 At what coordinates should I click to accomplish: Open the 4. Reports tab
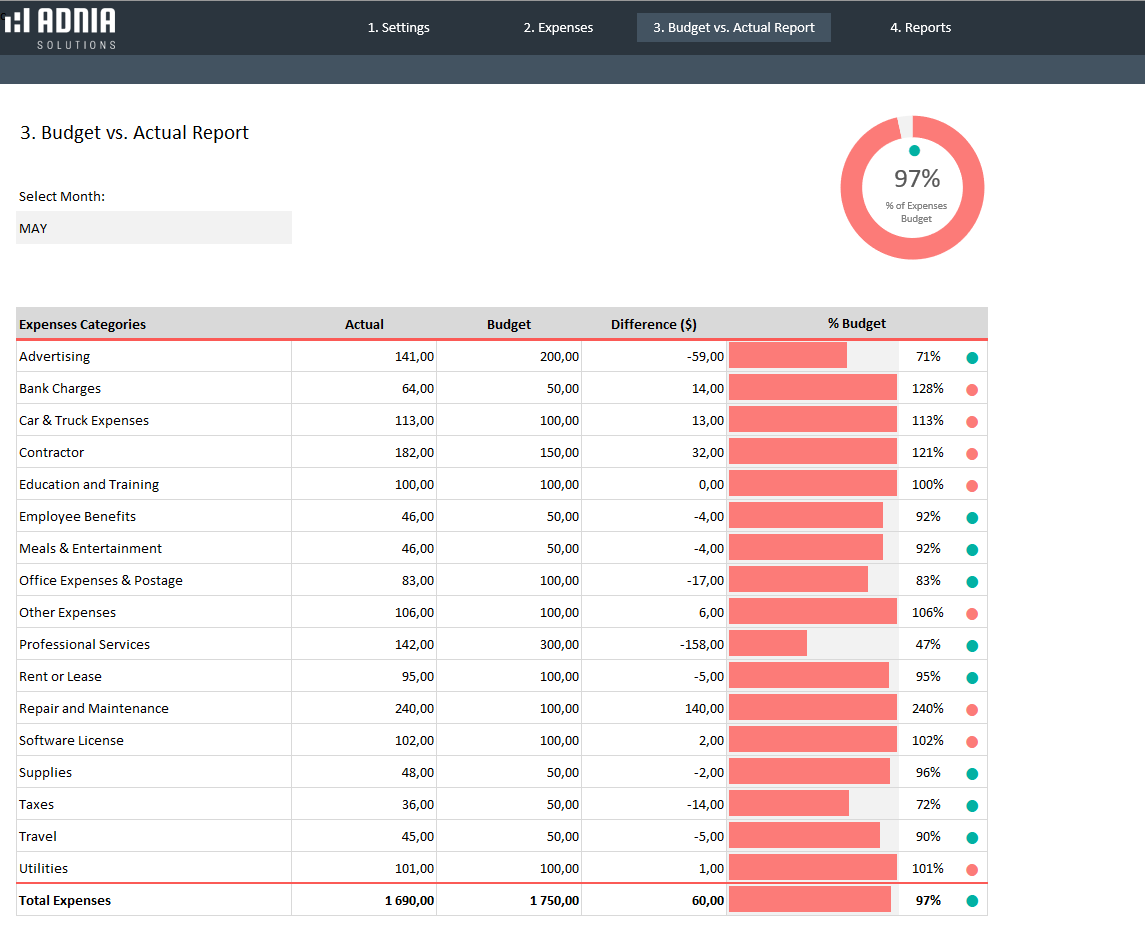tap(920, 27)
